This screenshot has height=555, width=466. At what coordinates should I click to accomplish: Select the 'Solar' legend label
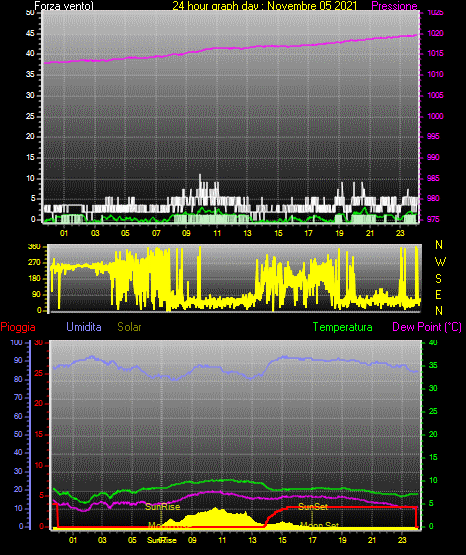[x=130, y=327]
